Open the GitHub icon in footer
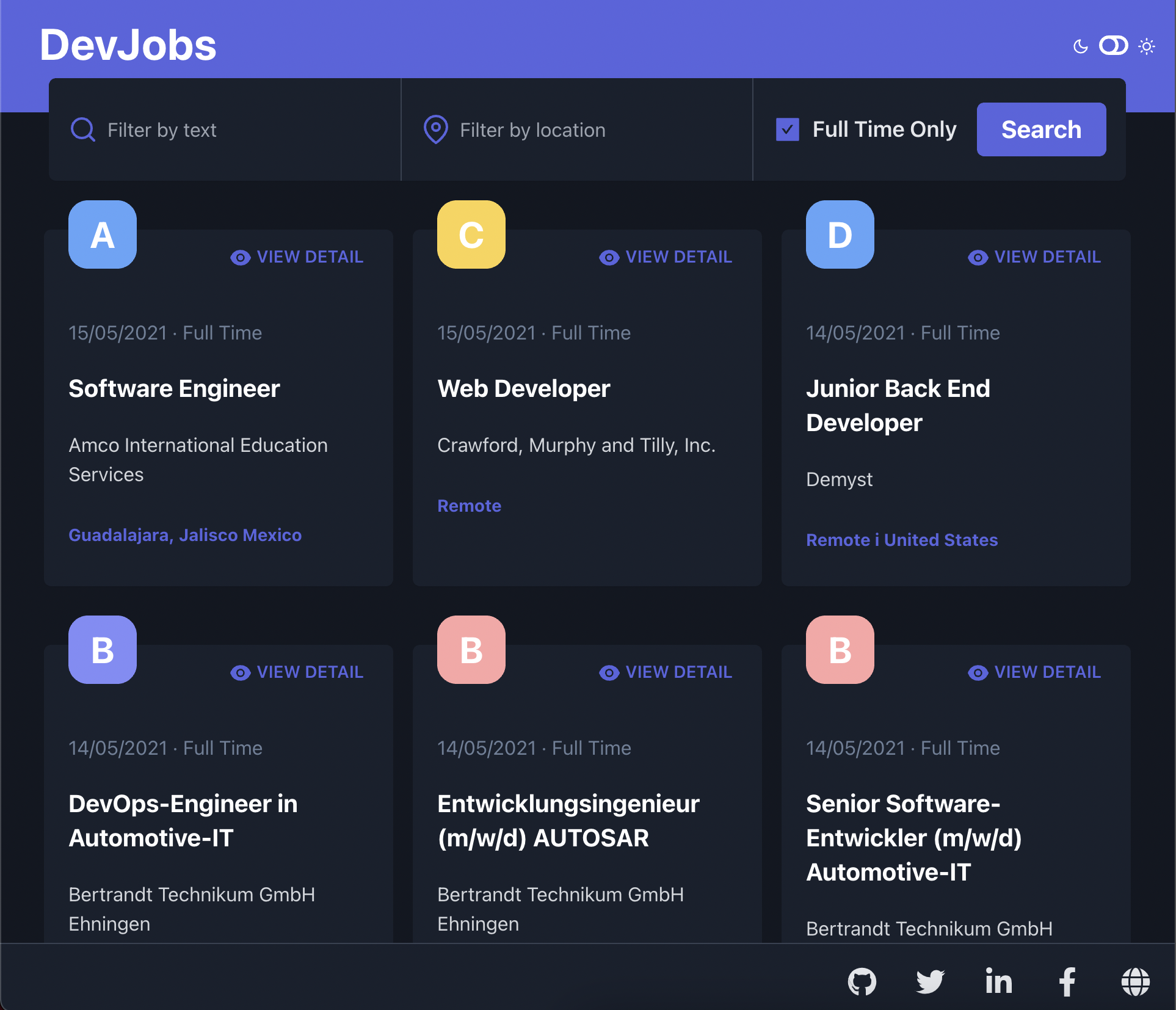 [x=862, y=982]
